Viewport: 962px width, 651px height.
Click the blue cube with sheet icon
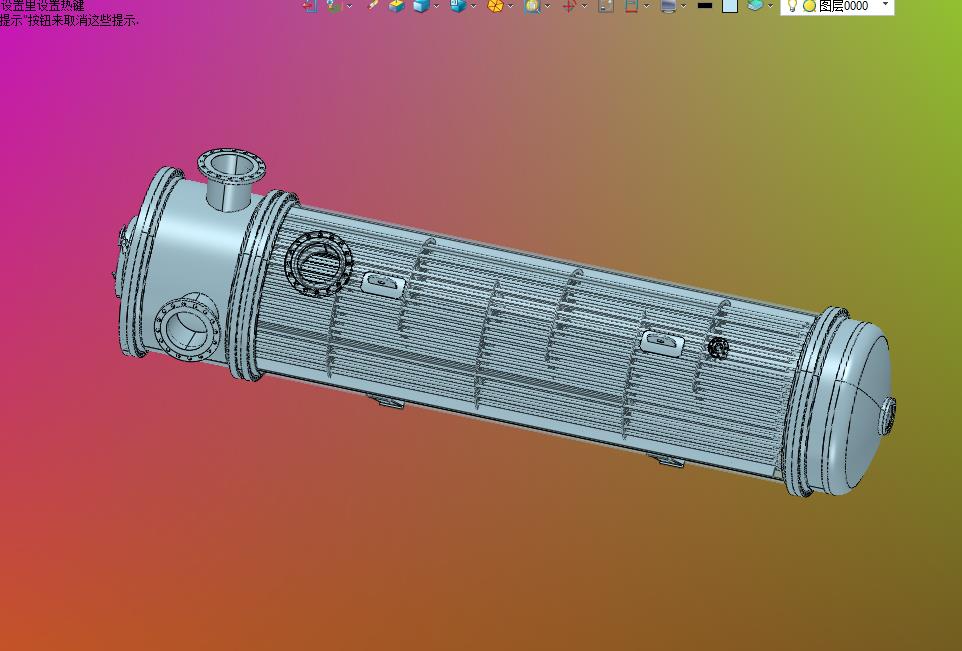pyautogui.click(x=458, y=6)
